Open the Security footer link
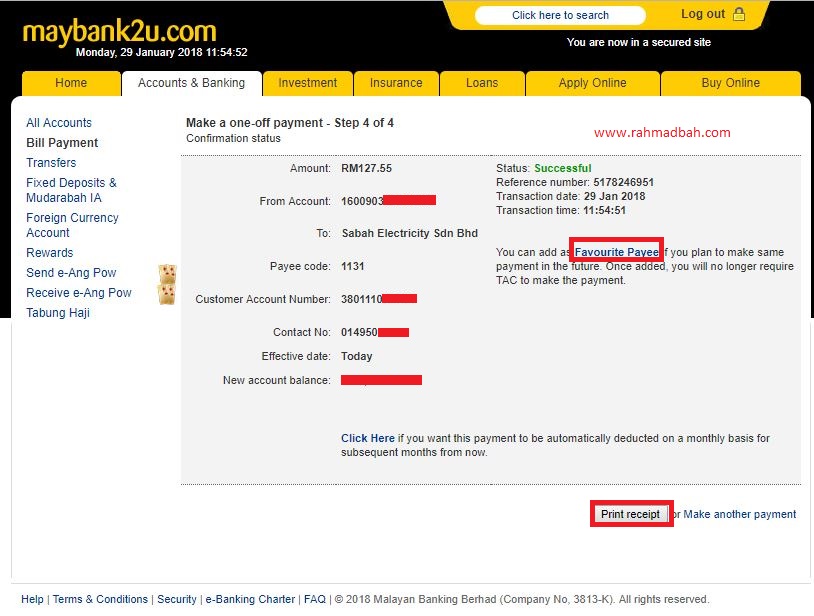Screen dimensions: 814x616 point(177,599)
